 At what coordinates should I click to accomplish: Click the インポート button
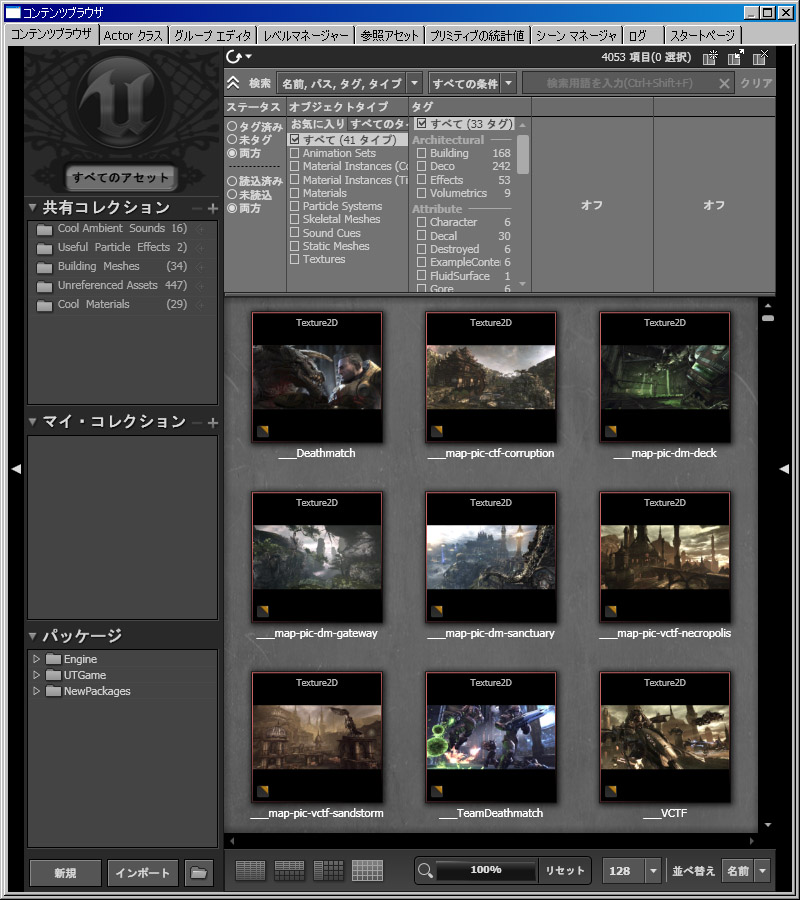pyautogui.click(x=143, y=873)
